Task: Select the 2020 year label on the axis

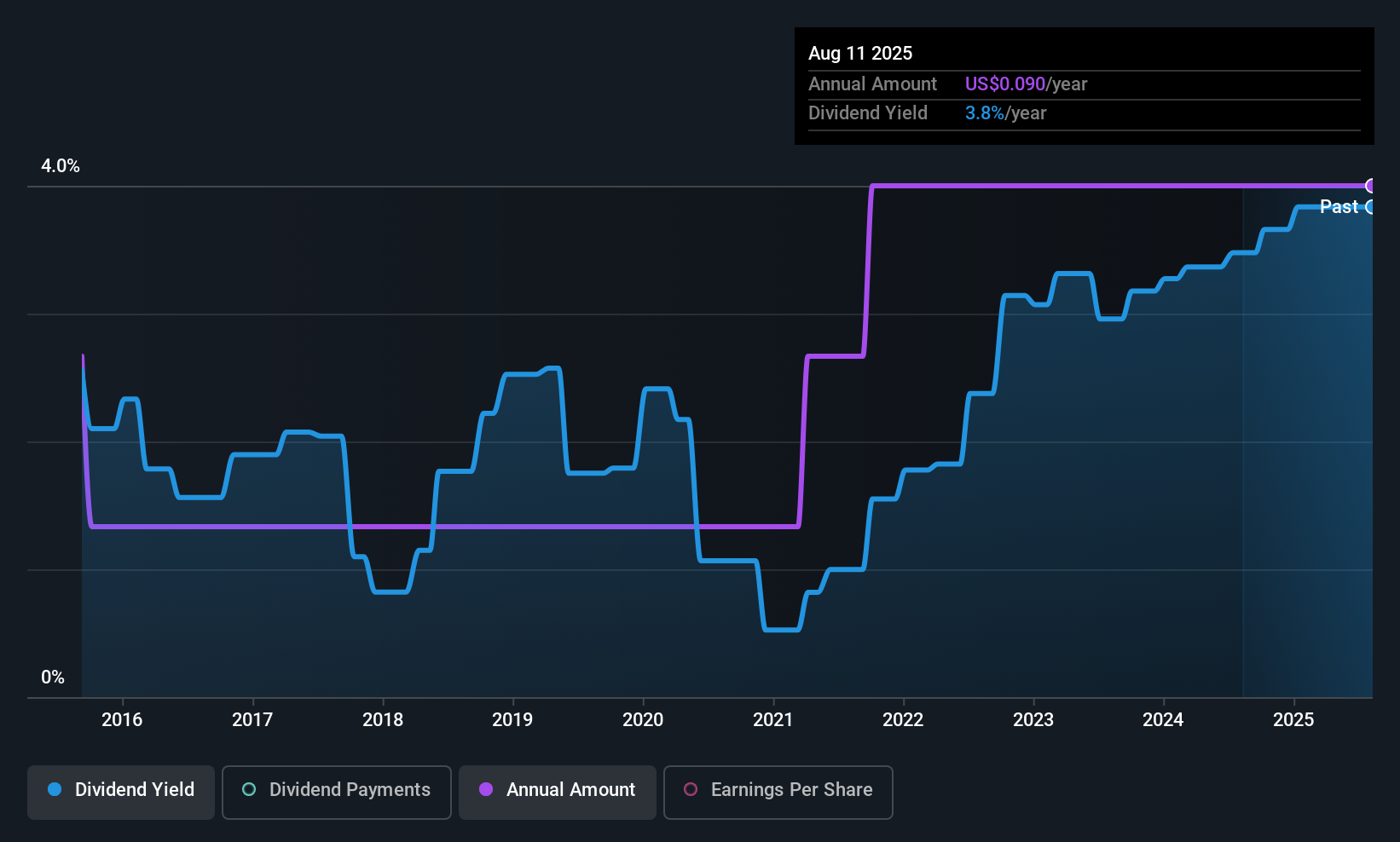Action: [x=643, y=719]
